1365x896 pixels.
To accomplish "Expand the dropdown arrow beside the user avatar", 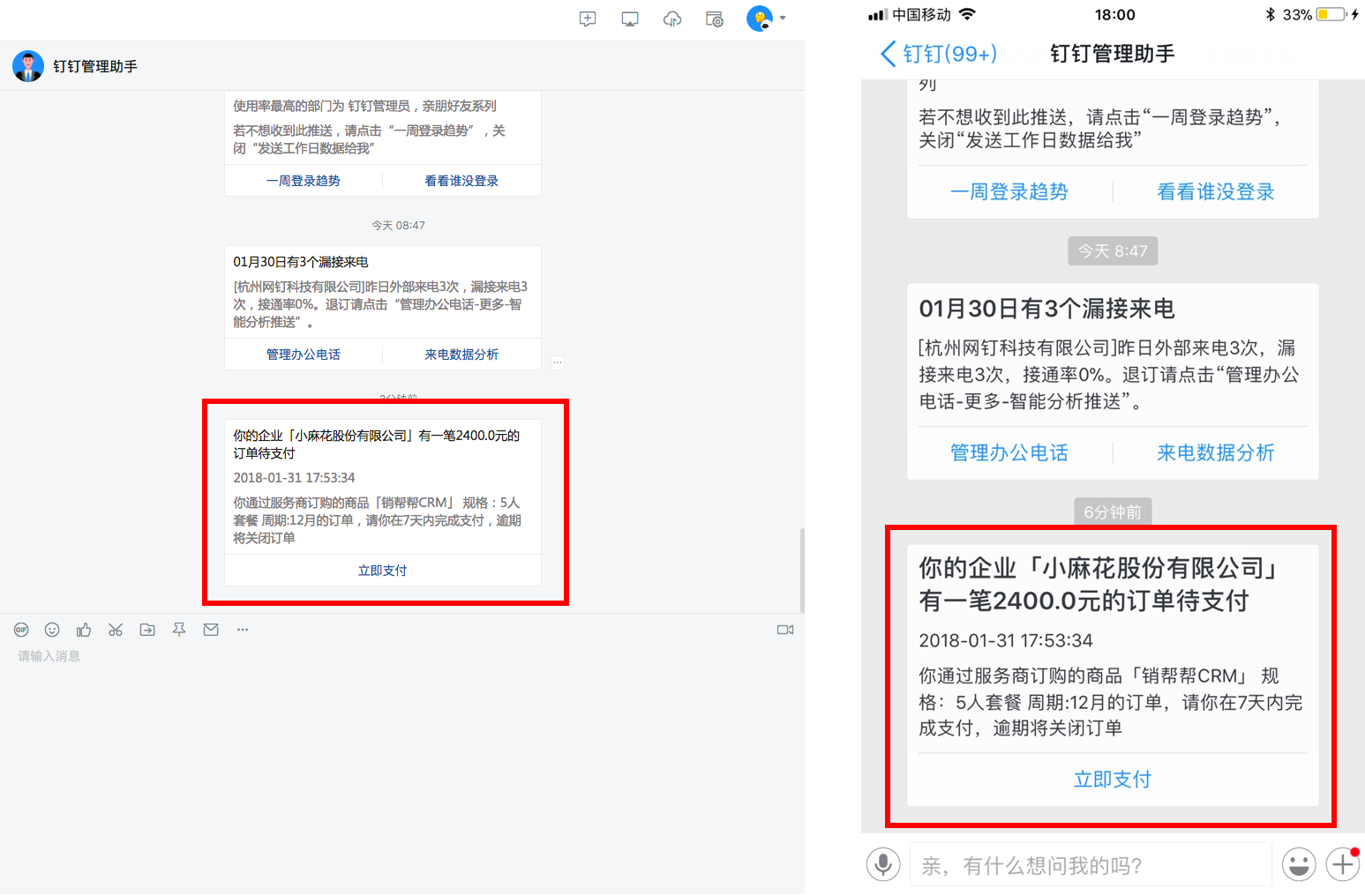I will [783, 19].
